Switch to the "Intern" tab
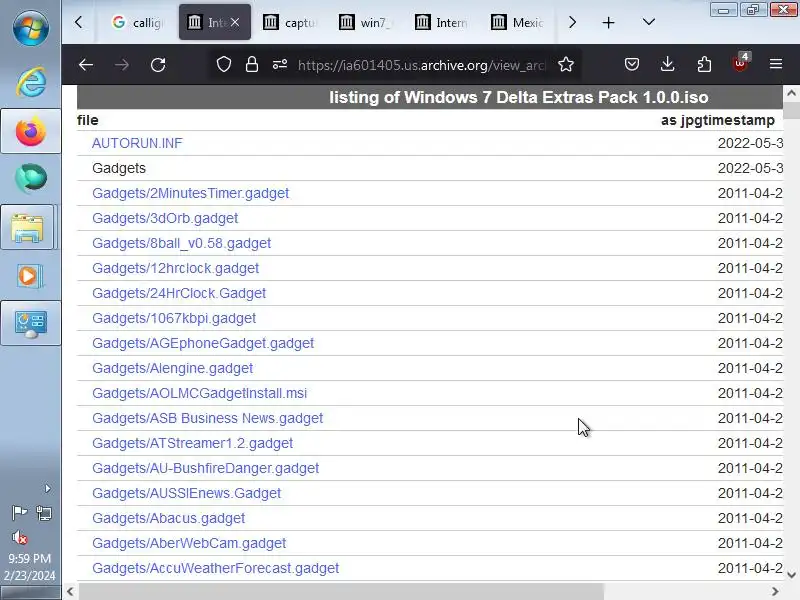Image resolution: width=800 pixels, height=600 pixels. coord(442,22)
